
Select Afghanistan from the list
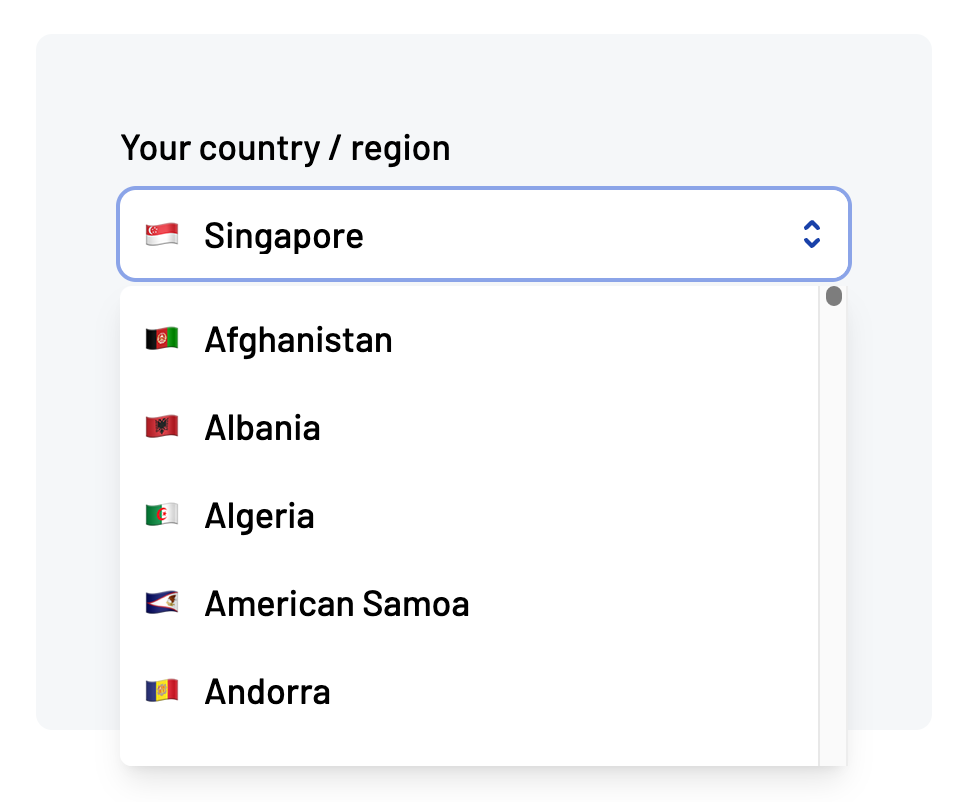tap(298, 339)
